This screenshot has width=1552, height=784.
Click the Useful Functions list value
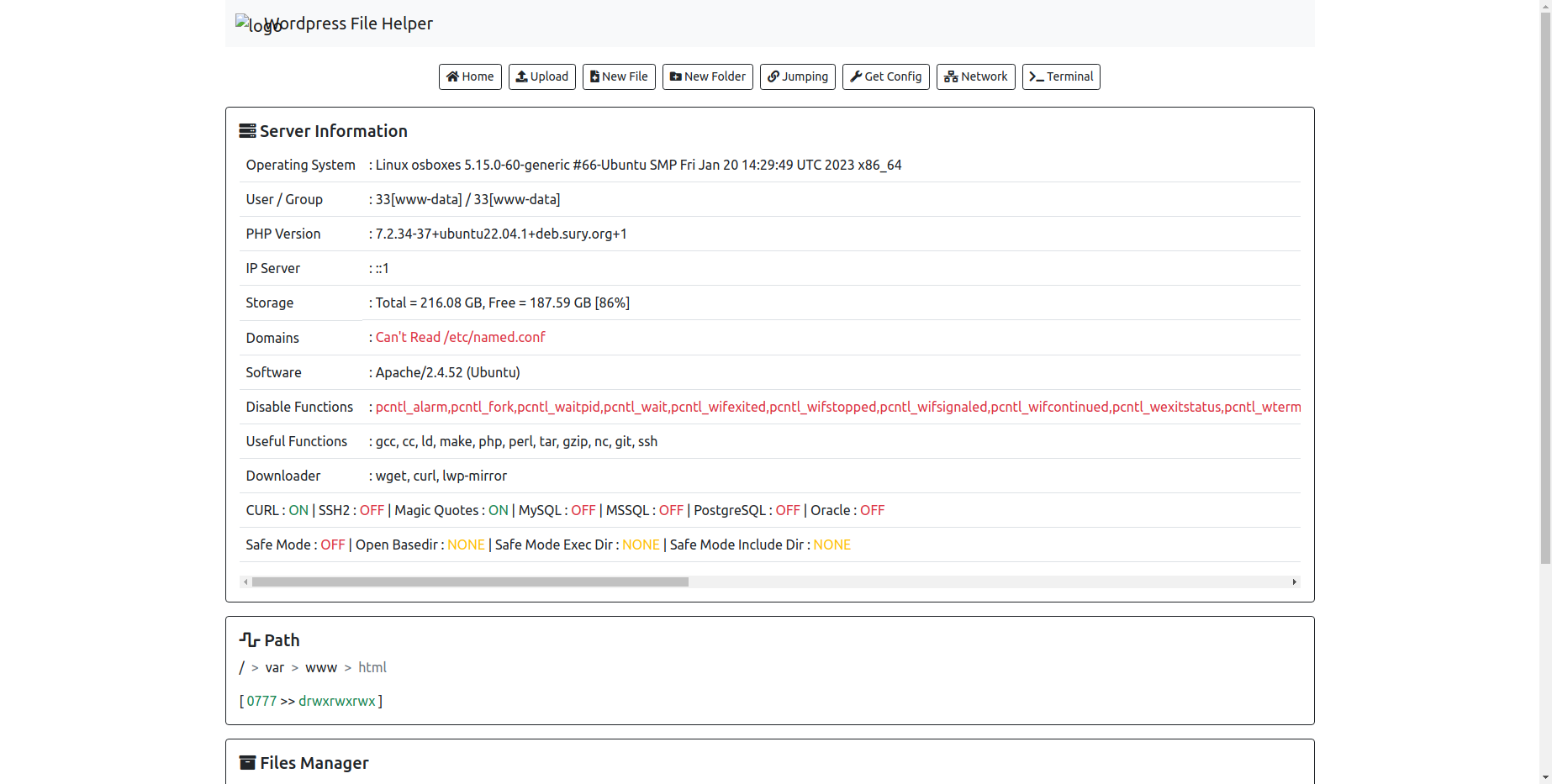(516, 441)
